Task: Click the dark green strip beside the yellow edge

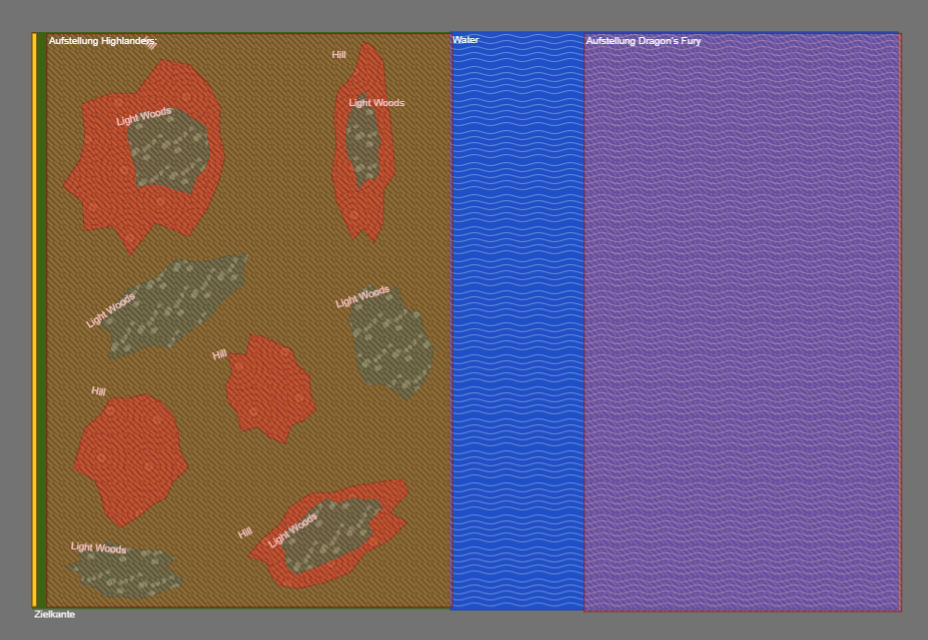Action: 41,320
